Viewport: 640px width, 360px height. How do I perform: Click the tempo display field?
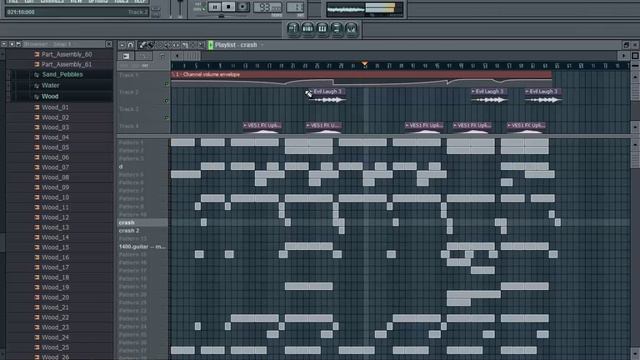click(267, 7)
